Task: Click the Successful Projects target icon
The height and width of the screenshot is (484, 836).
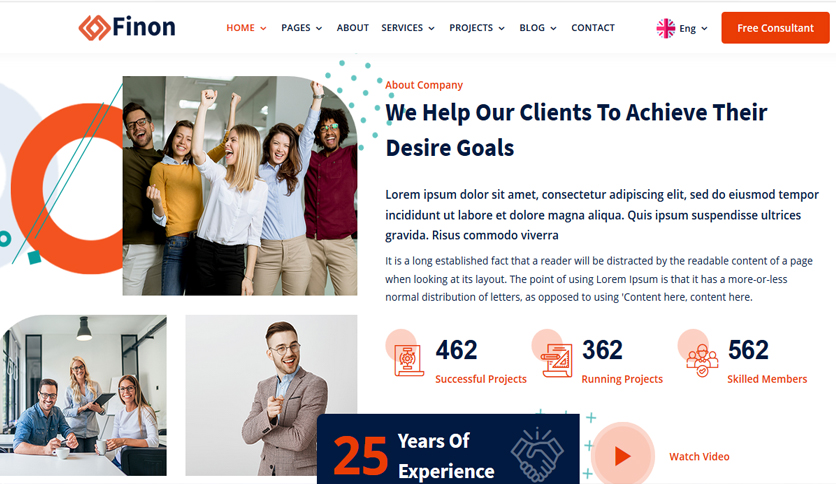Action: 409,360
